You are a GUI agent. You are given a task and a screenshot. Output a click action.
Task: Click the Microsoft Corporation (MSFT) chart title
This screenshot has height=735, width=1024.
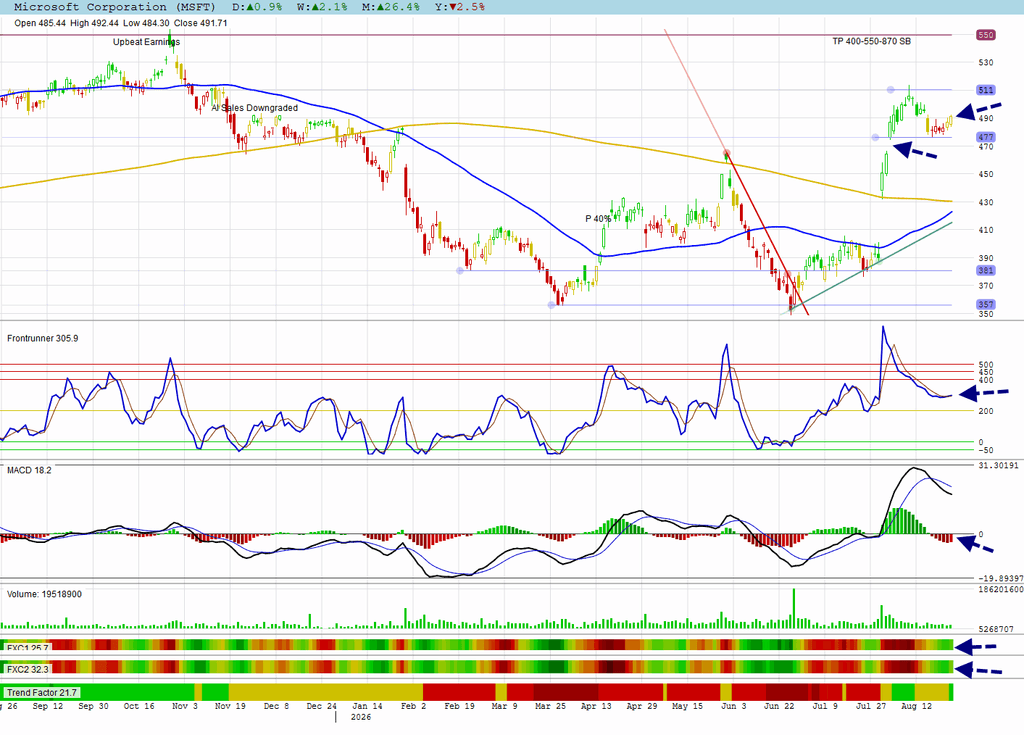point(115,7)
